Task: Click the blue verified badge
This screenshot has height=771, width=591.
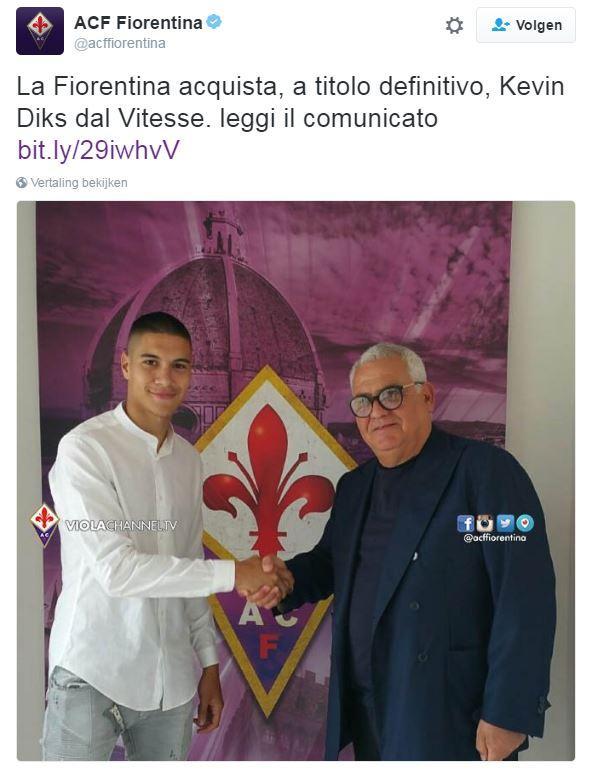Action: 214,22
